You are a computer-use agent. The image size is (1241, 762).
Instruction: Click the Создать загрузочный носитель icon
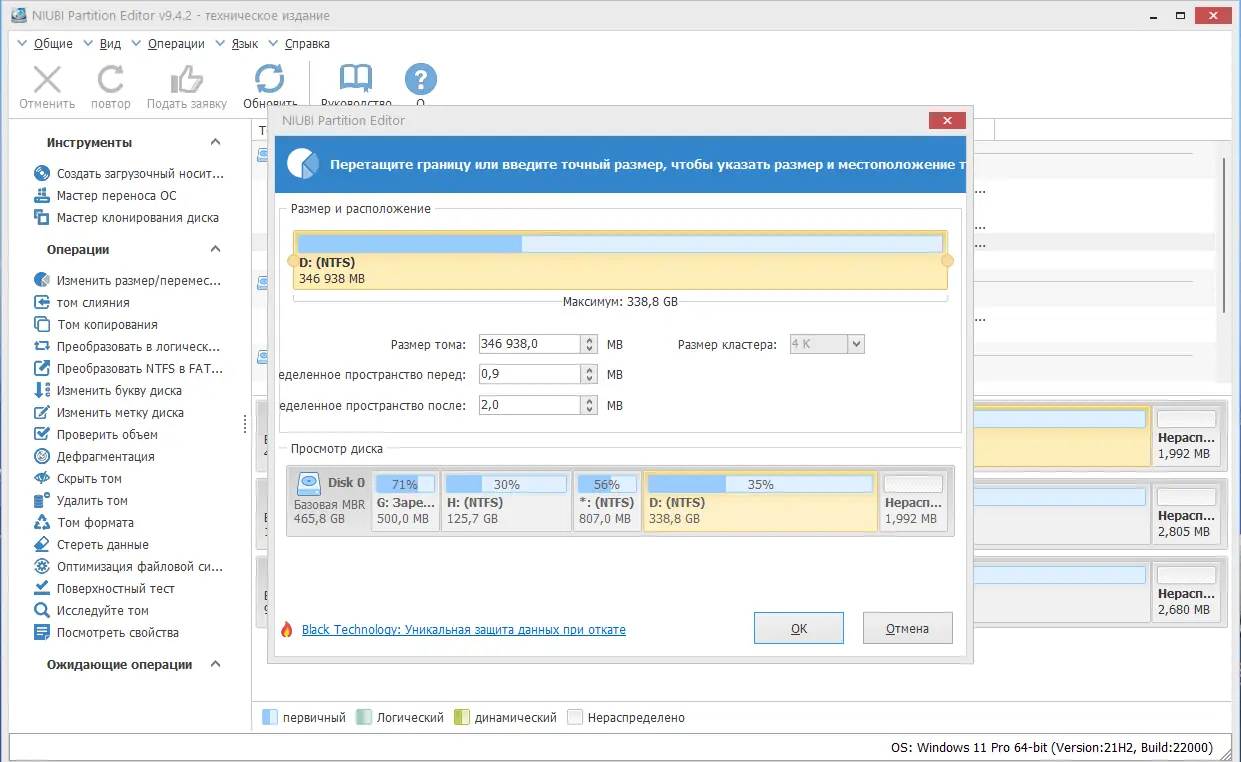click(x=42, y=174)
